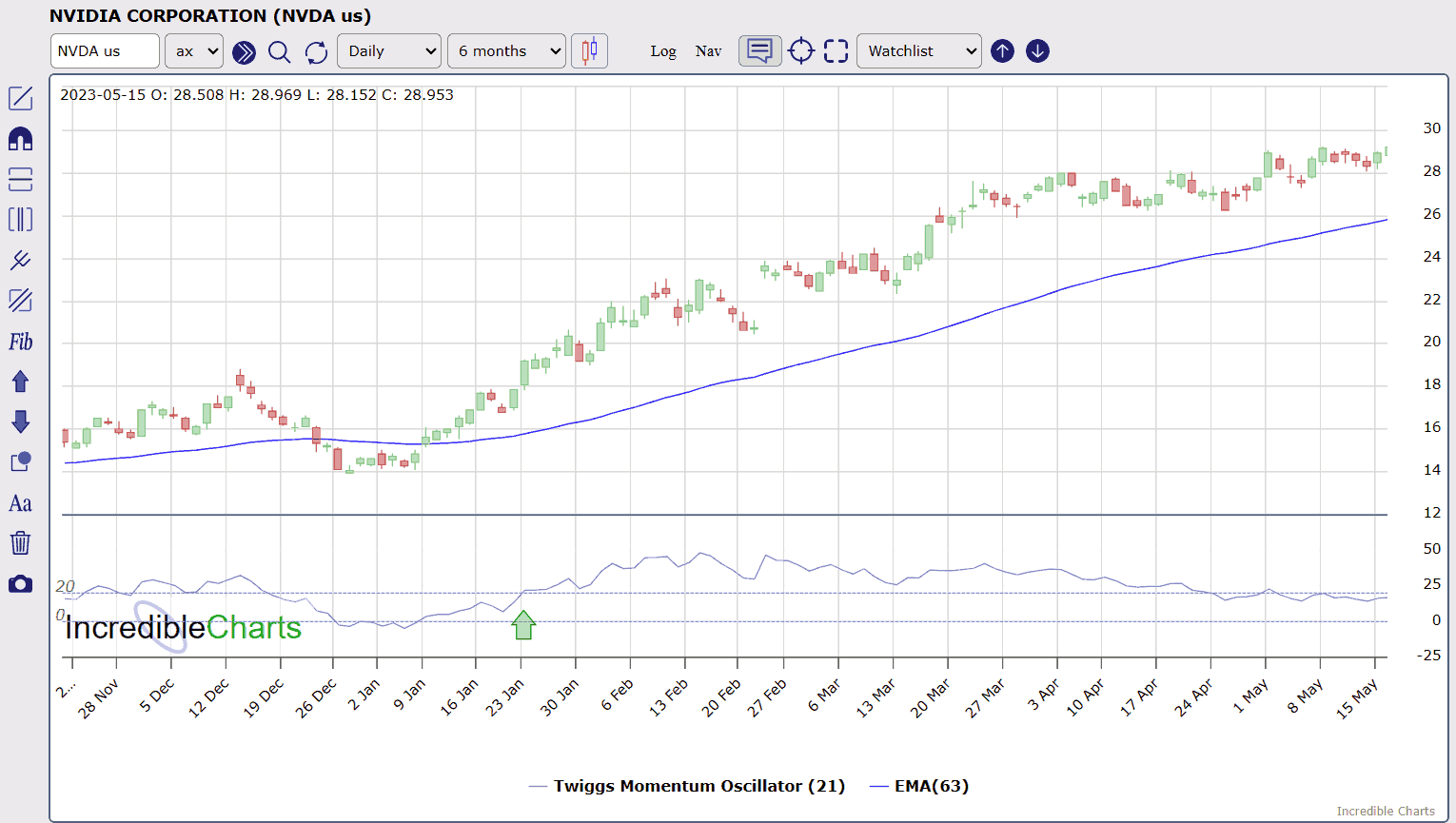Refresh the chart data
1456x823 pixels.
(316, 51)
